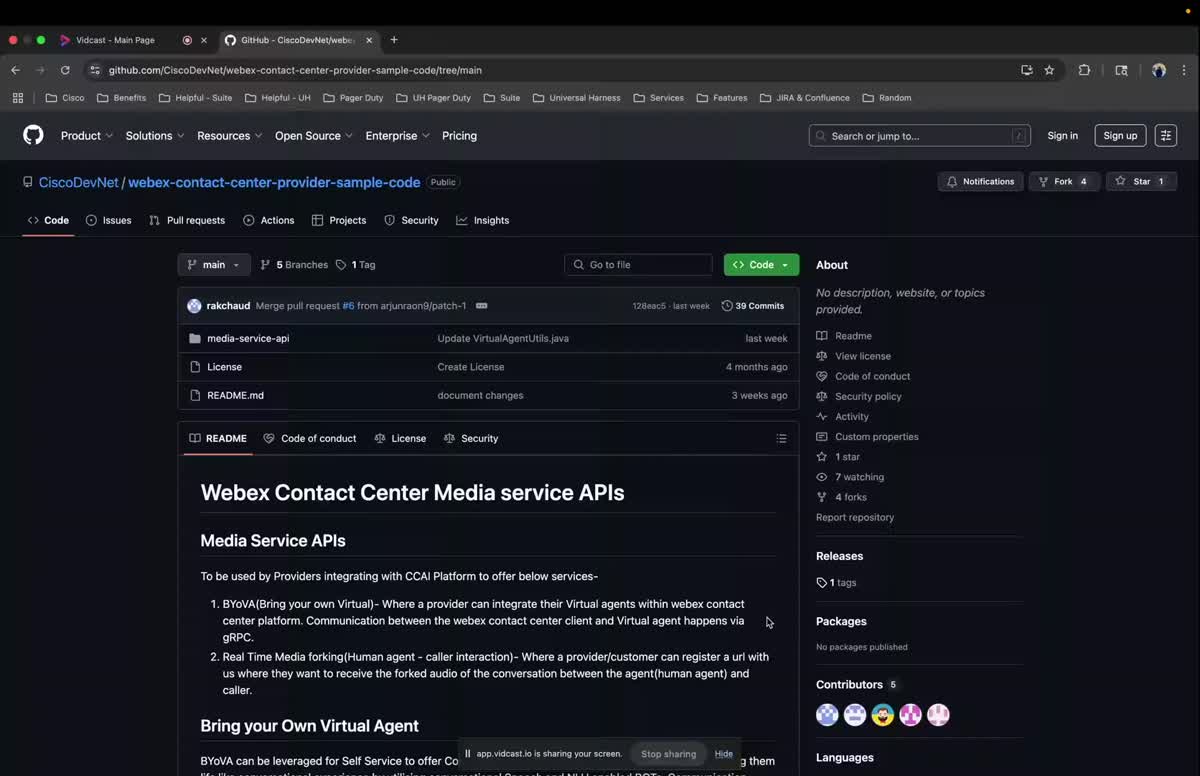This screenshot has width=1200, height=776.
Task: Click the second contributor avatar
Action: pos(854,714)
